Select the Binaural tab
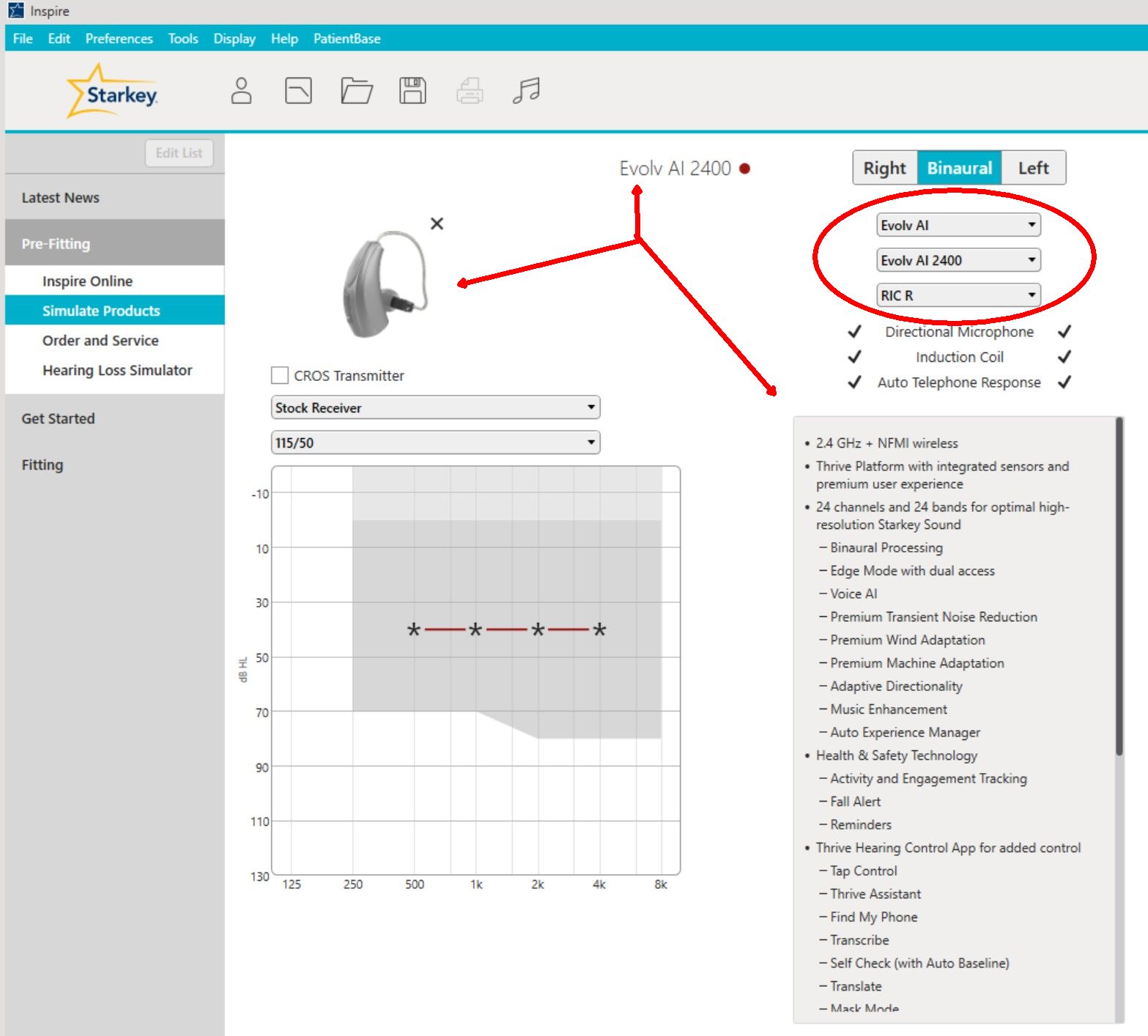The image size is (1148, 1036). pyautogui.click(x=959, y=168)
